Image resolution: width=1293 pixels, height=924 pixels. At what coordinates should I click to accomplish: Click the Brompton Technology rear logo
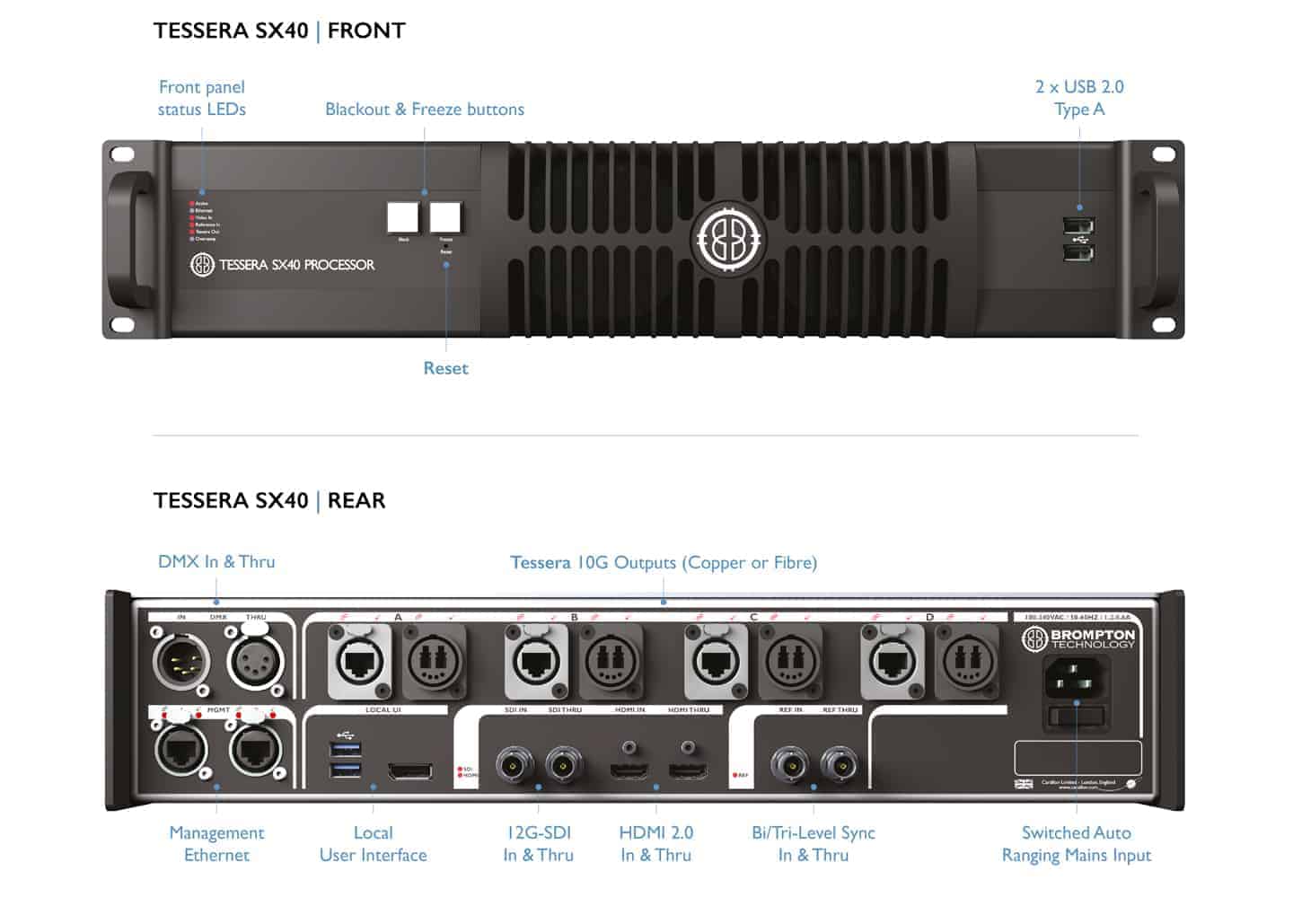pos(1078,638)
